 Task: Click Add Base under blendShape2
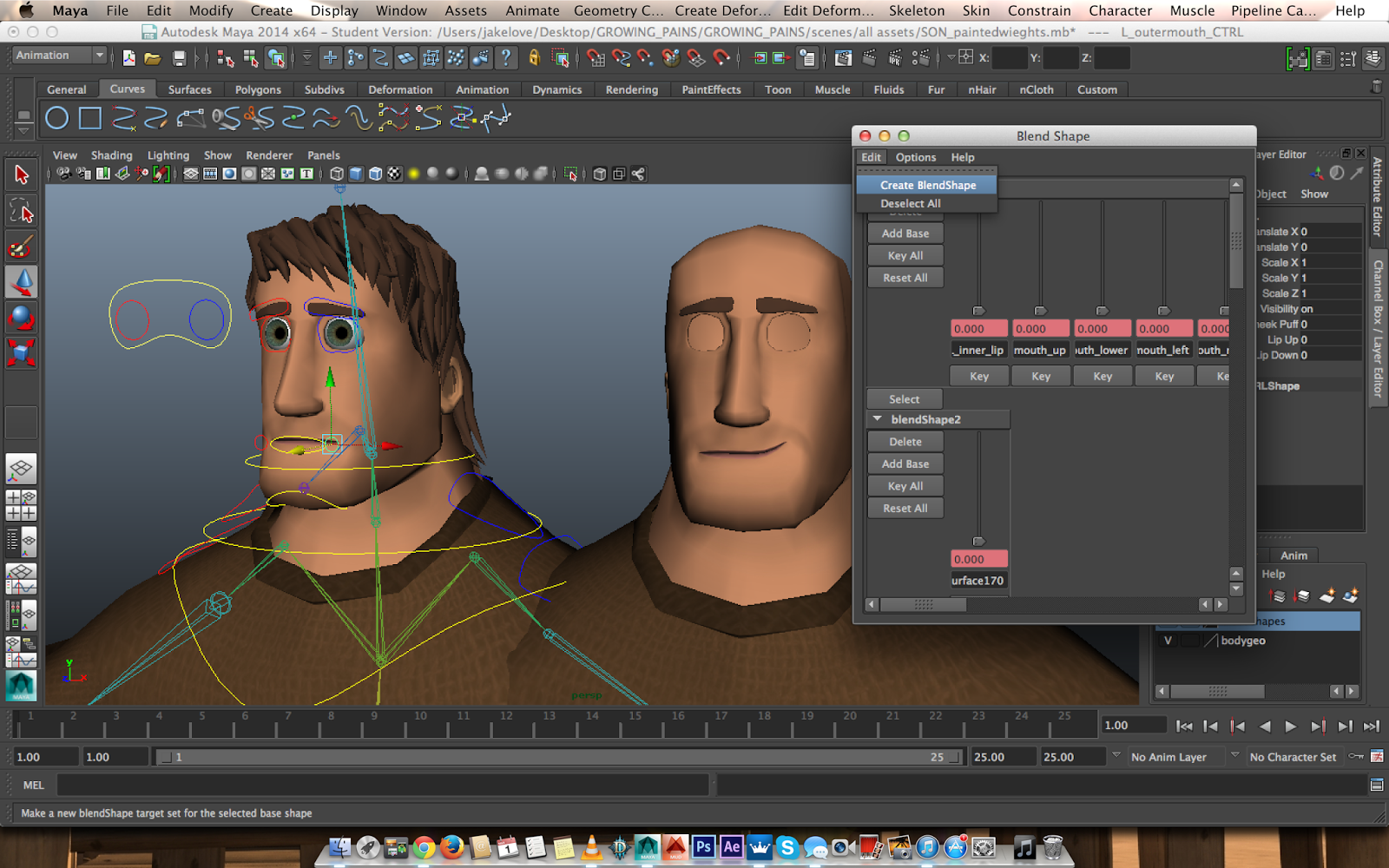coord(905,464)
